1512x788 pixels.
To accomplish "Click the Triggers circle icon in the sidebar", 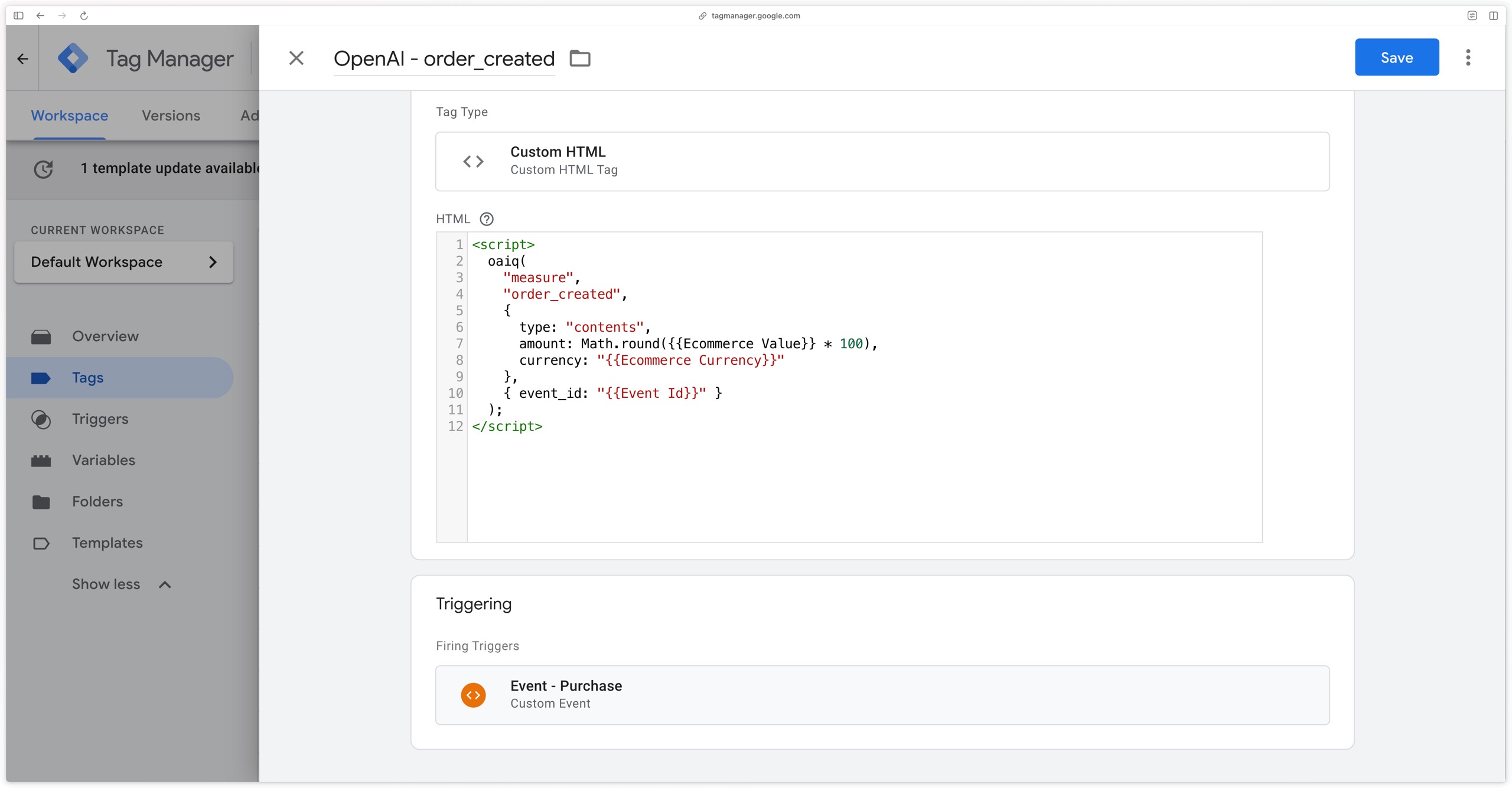I will click(41, 420).
